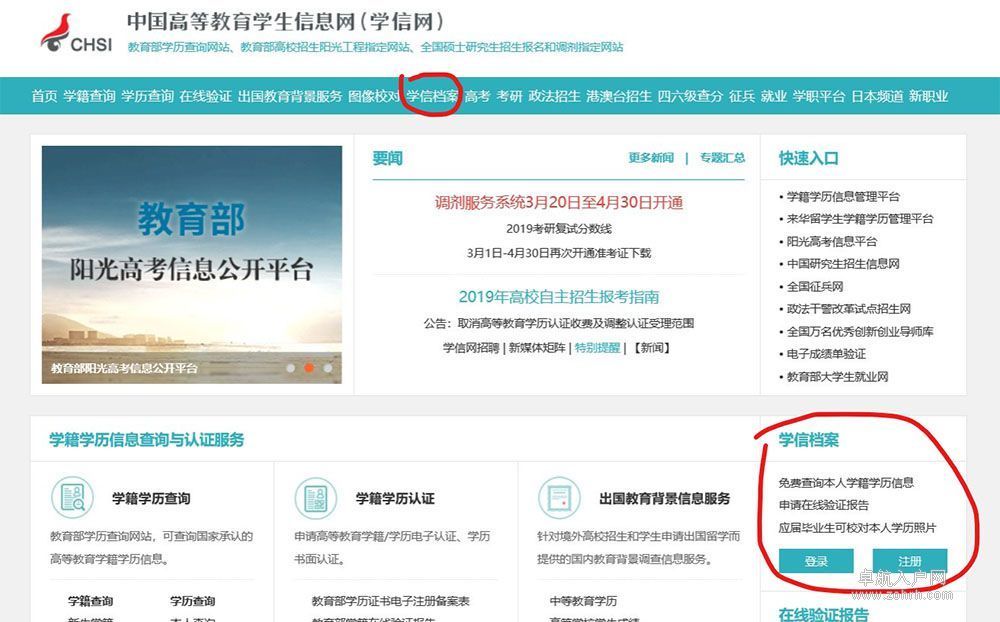Image resolution: width=1000 pixels, height=622 pixels.
Task: Open 【新闻】 link
Action: pyautogui.click(x=651, y=348)
